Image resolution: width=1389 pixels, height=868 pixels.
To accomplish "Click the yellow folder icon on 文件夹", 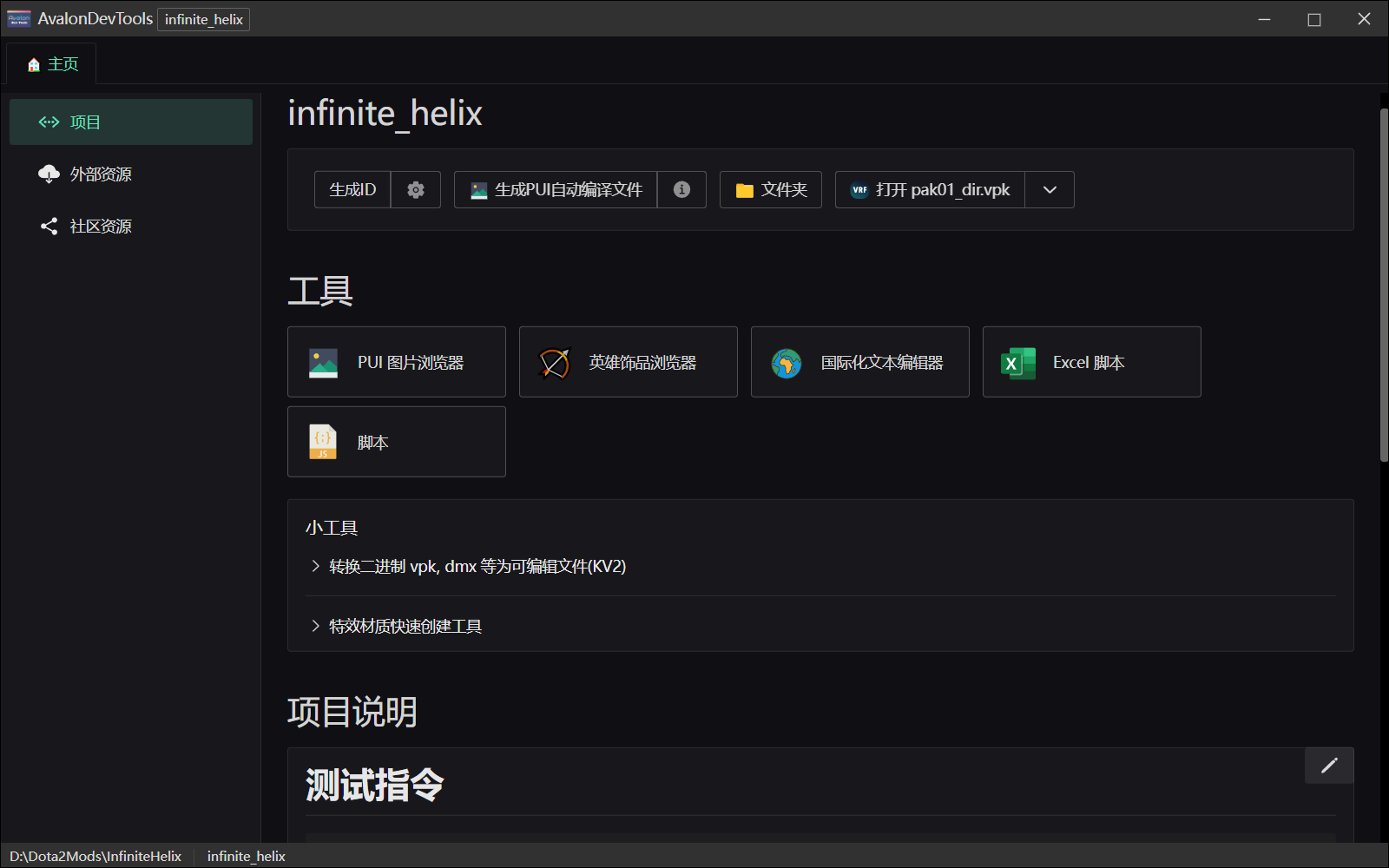I will point(745,190).
